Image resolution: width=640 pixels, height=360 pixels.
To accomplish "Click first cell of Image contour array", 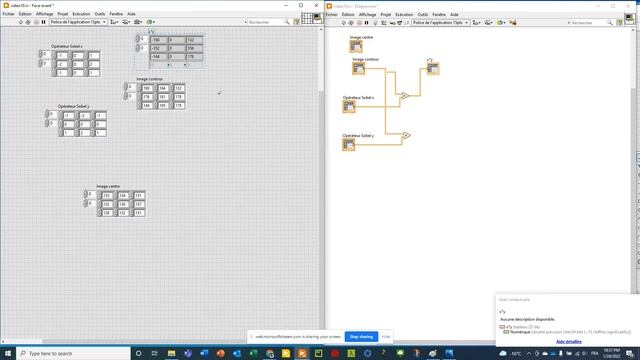I will pos(147,88).
